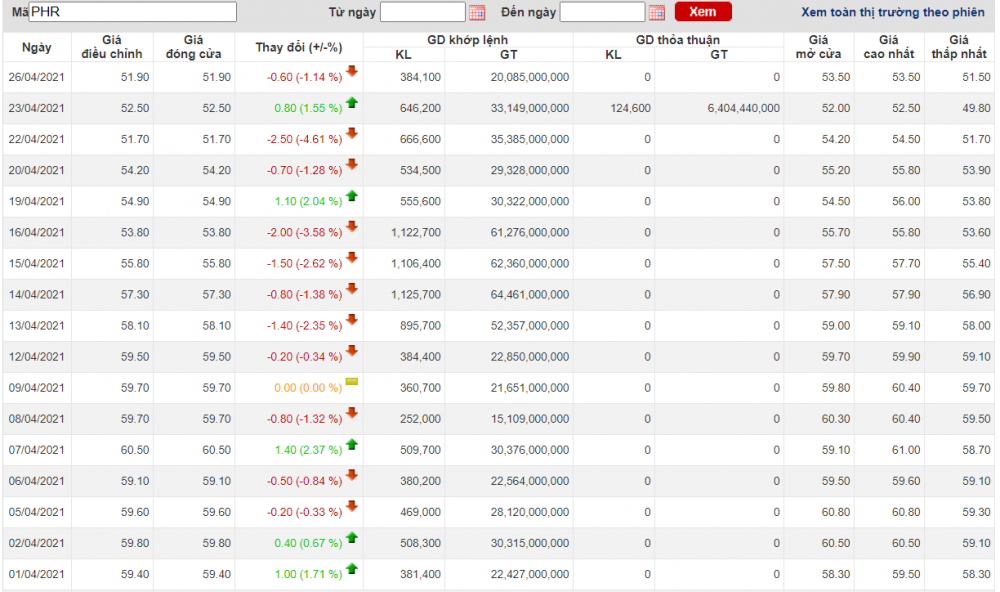Open the Đến ngày calendar picker icon
1000x592 pixels.
(656, 12)
